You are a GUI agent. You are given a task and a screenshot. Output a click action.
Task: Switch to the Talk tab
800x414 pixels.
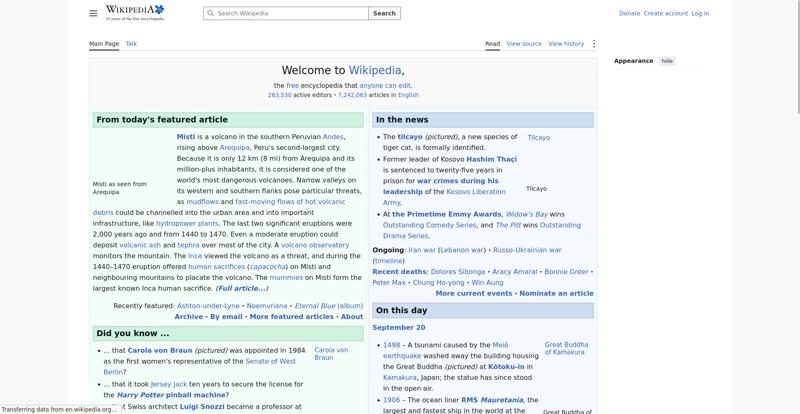(131, 44)
